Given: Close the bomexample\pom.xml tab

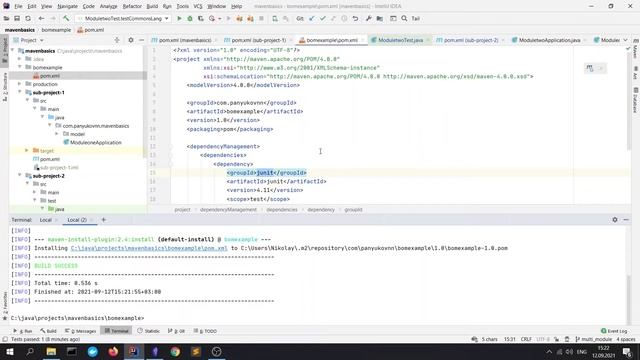Looking at the screenshot, I should coord(362,40).
